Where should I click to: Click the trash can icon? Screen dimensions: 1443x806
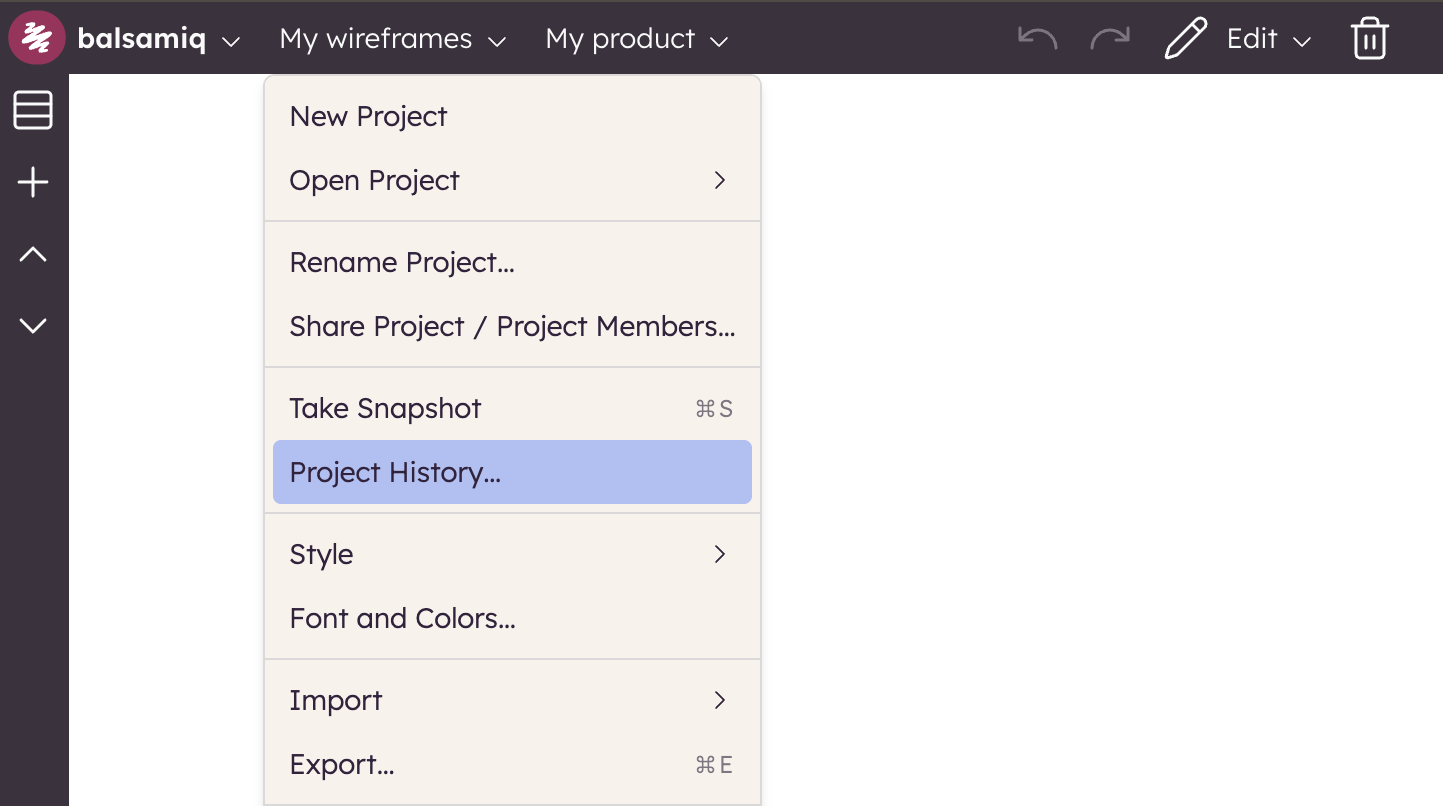click(x=1369, y=39)
